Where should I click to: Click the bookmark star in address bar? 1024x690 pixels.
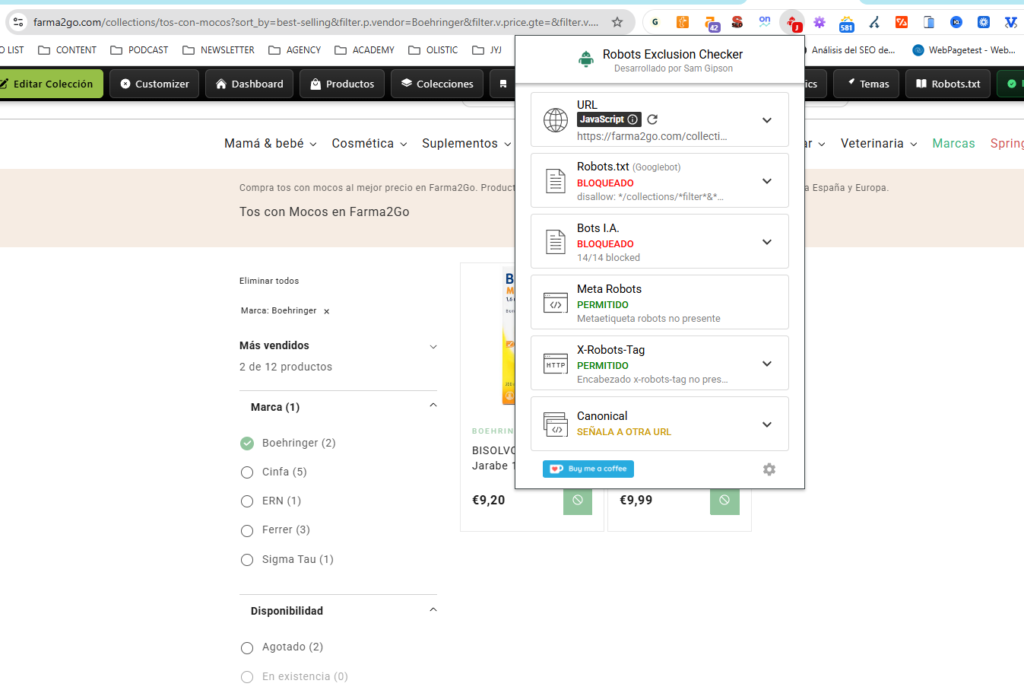tap(617, 22)
